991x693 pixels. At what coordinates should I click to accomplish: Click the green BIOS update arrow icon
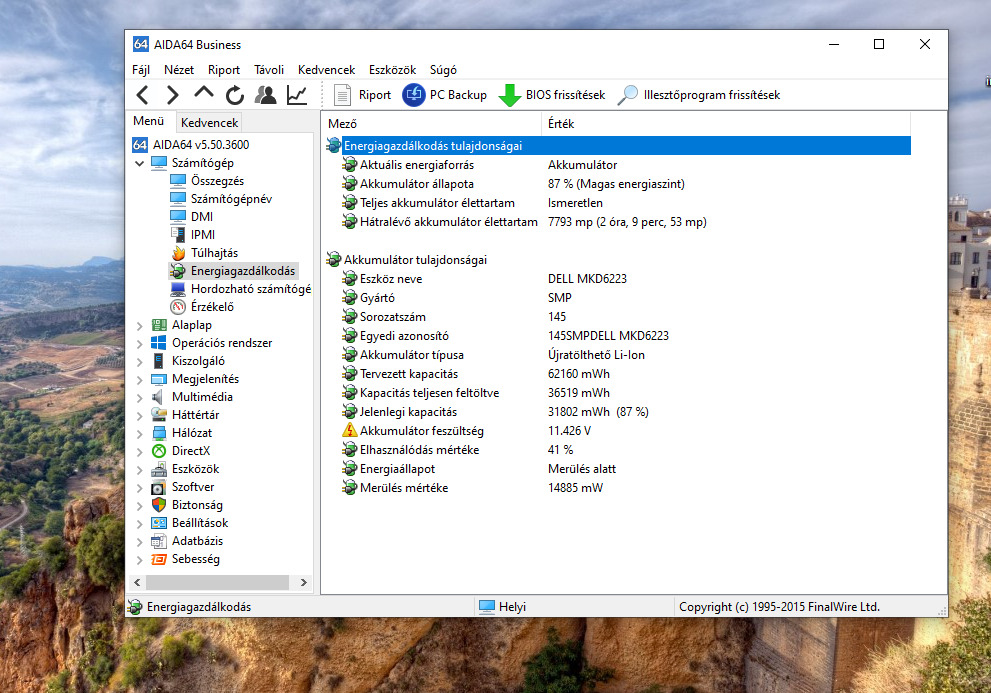509,95
